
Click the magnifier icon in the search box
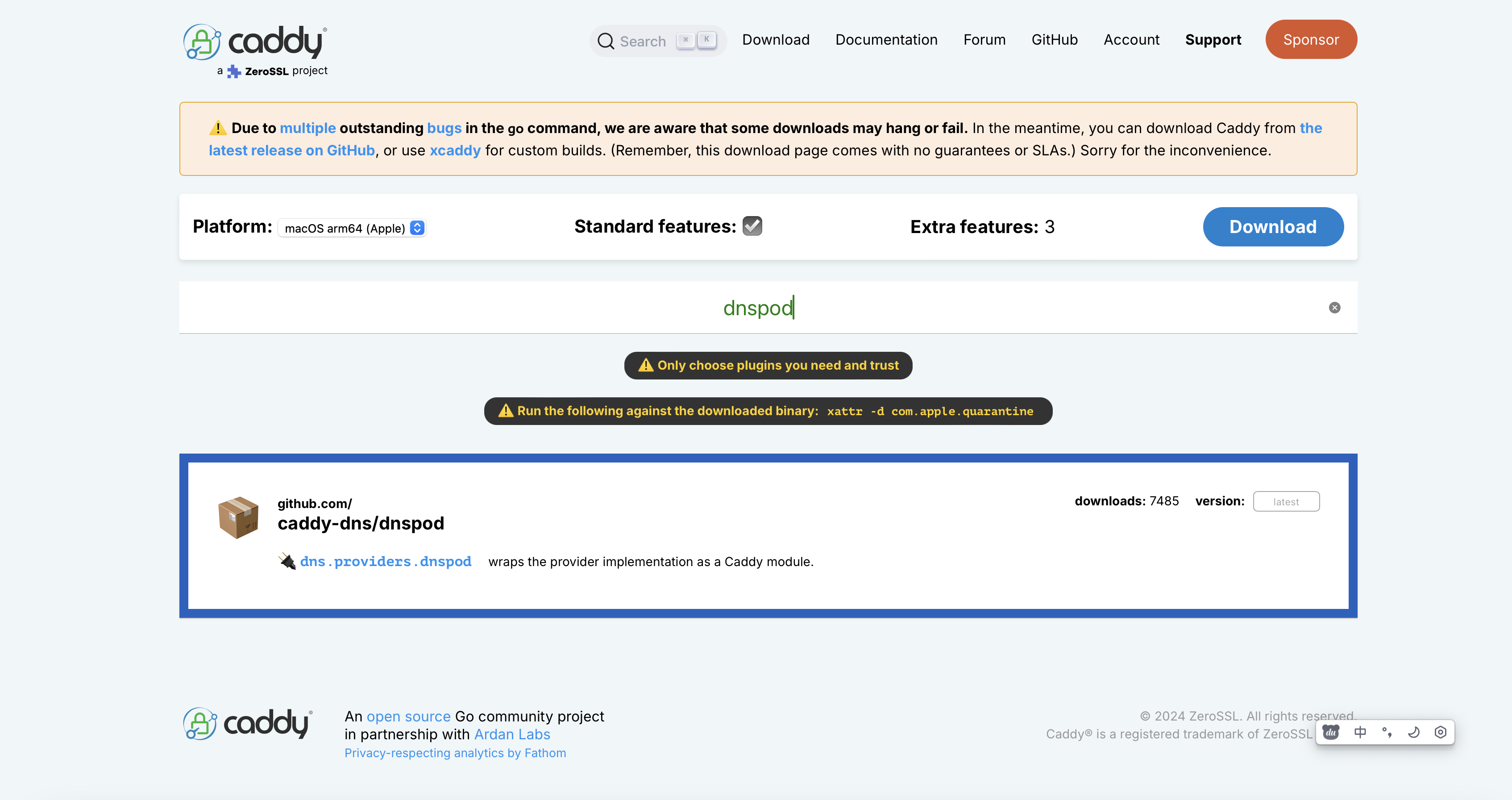pyautogui.click(x=605, y=41)
